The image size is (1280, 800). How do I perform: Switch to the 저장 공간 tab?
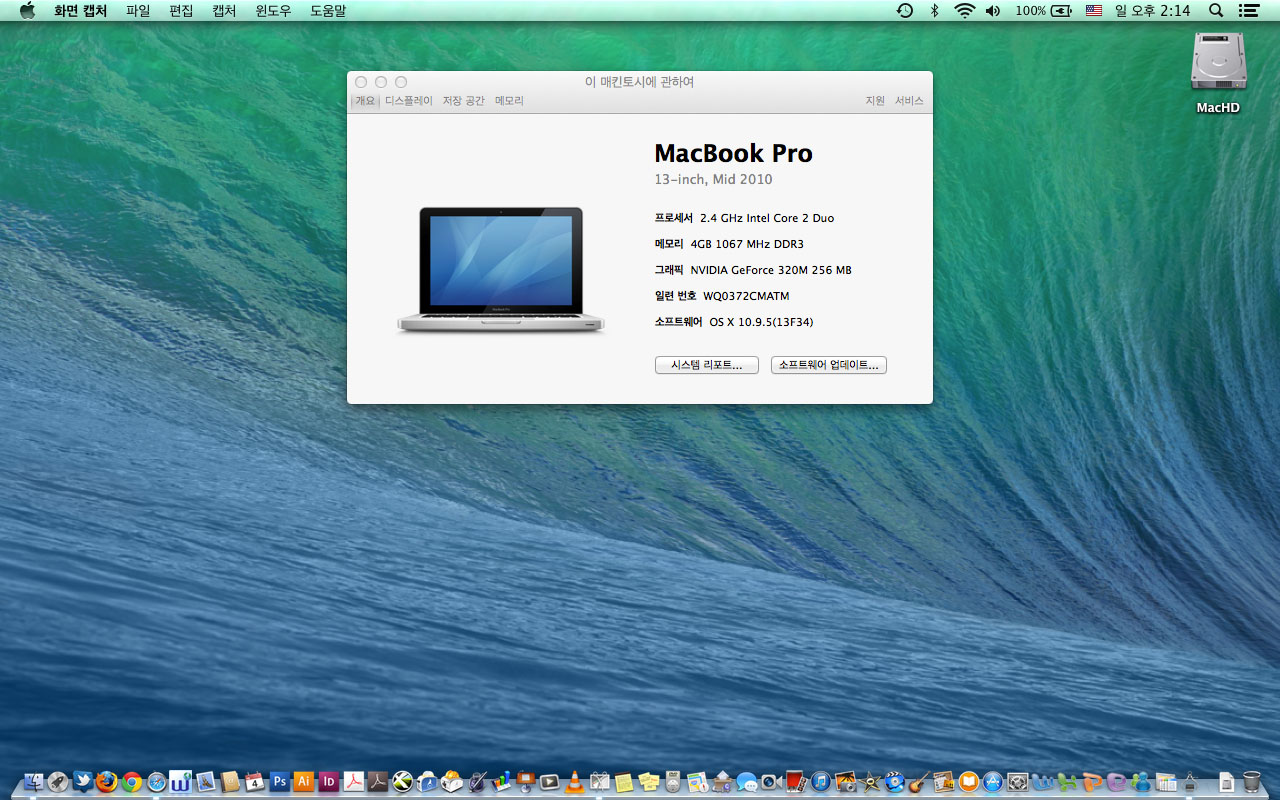point(463,101)
